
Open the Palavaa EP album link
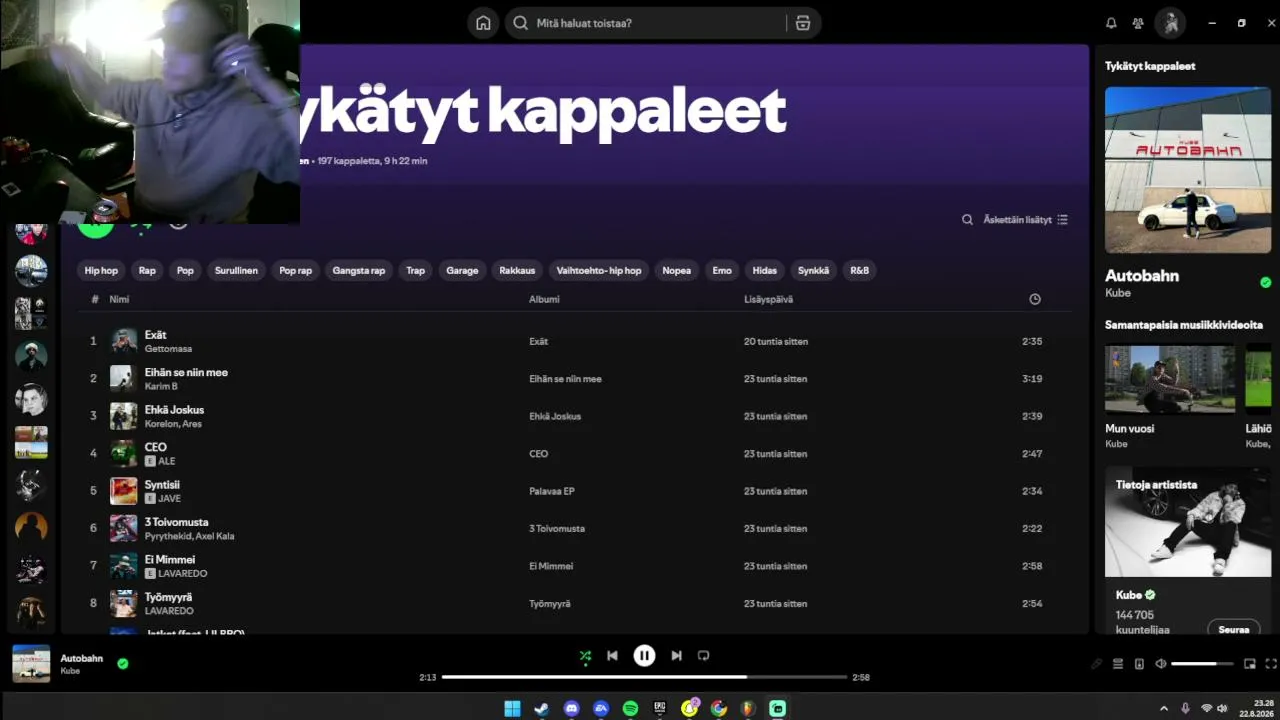pos(552,491)
